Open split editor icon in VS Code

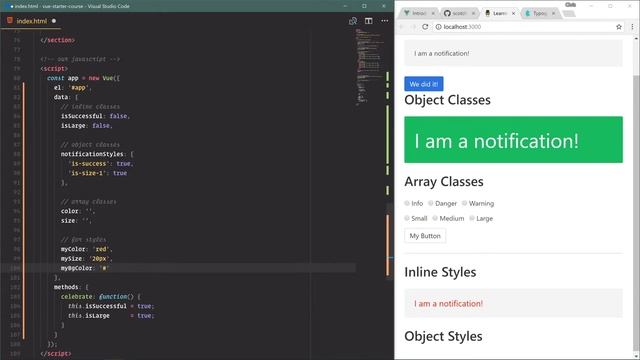coord(369,21)
